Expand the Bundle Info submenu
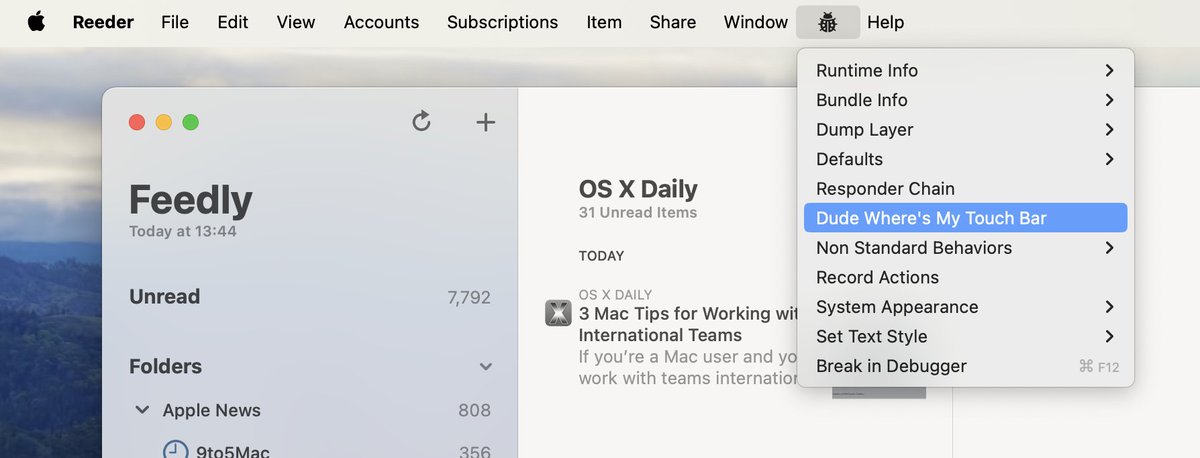Screen dimensions: 1200x458 pos(965,100)
